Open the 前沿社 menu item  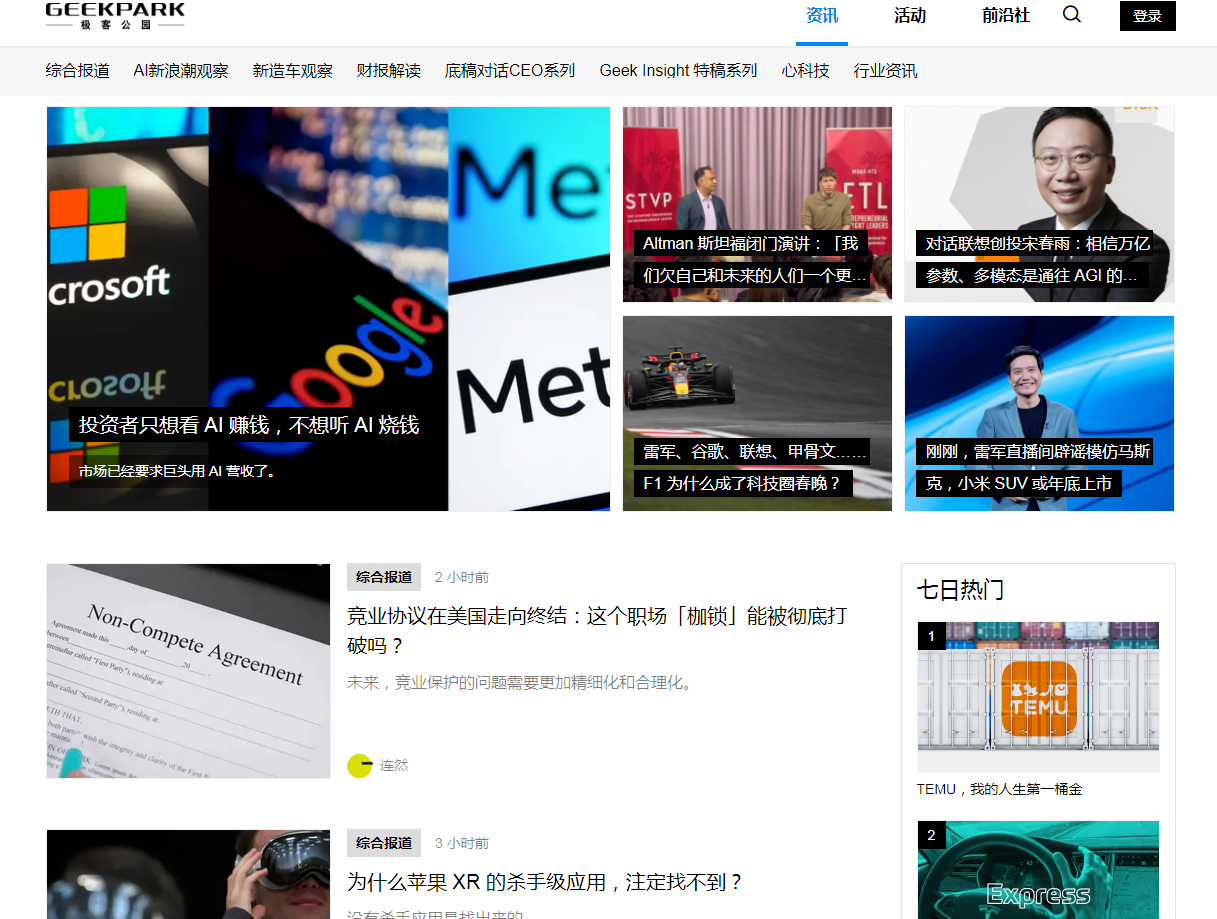click(x=1006, y=16)
